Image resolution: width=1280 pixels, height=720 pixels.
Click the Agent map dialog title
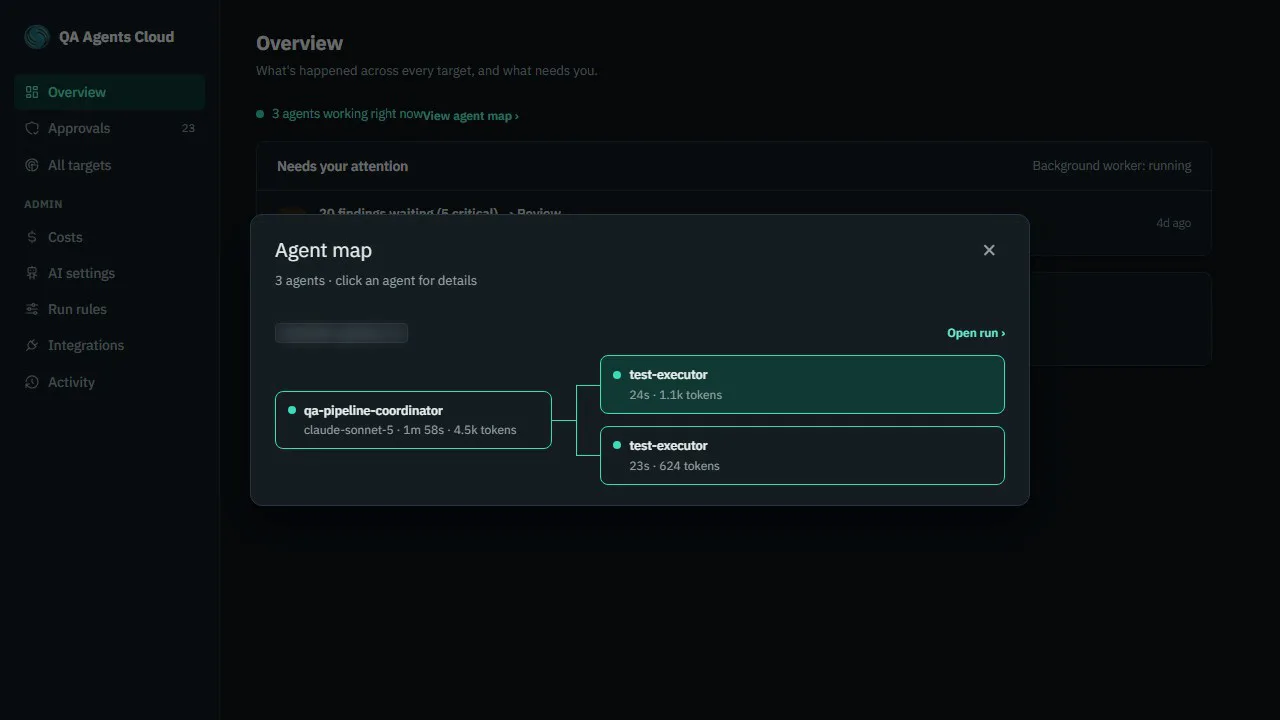[x=323, y=250]
